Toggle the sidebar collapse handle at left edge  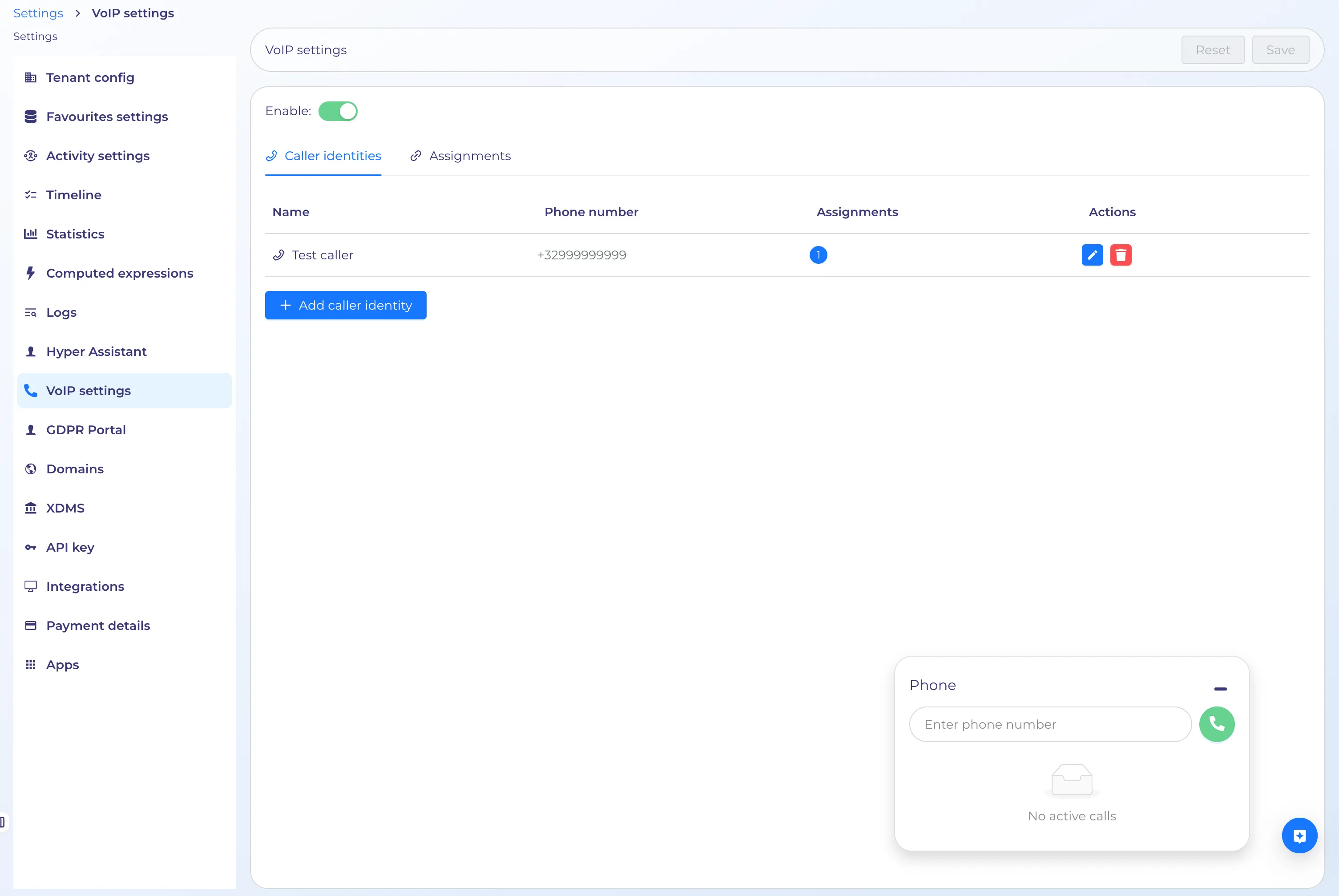(x=3, y=822)
